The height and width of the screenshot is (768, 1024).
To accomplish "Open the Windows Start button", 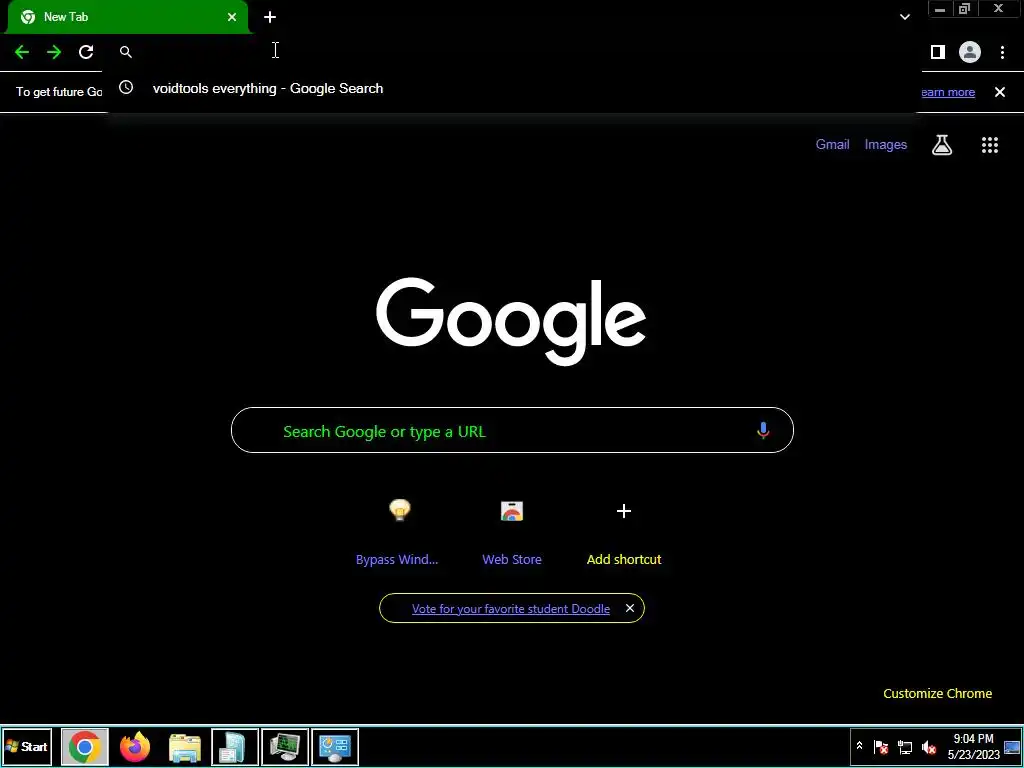I will pos(27,746).
